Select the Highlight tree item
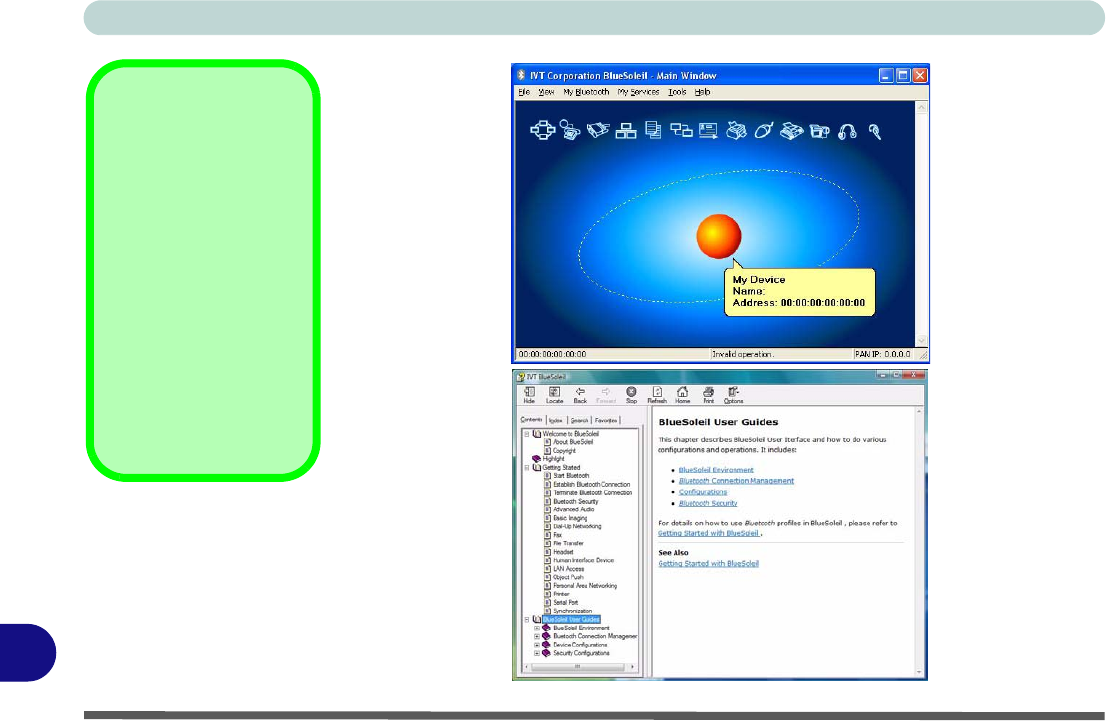Viewport: 1106px width, 721px height. [553, 459]
